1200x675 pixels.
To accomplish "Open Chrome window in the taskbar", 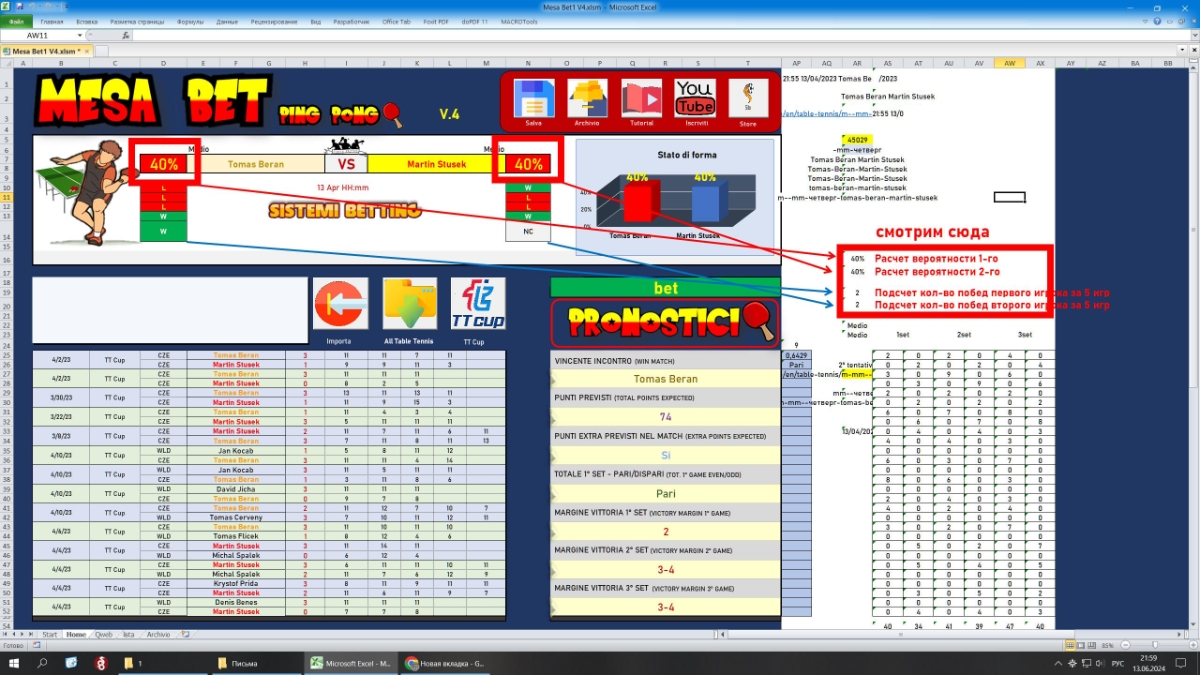I will (445, 663).
